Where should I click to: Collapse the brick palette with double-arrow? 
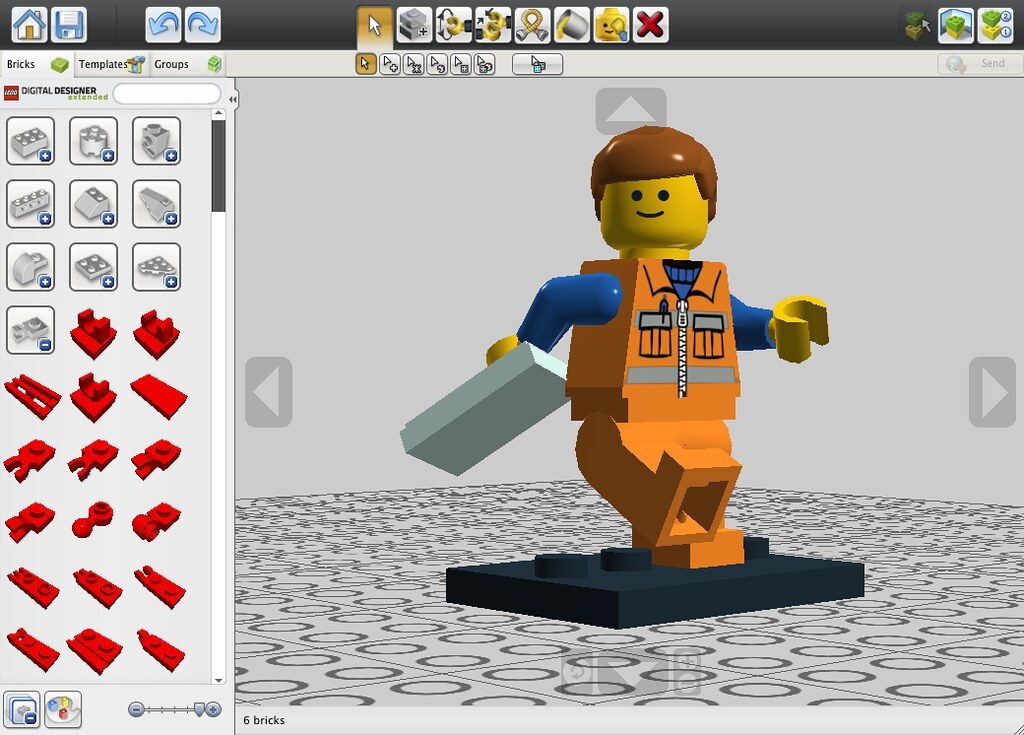pyautogui.click(x=232, y=99)
